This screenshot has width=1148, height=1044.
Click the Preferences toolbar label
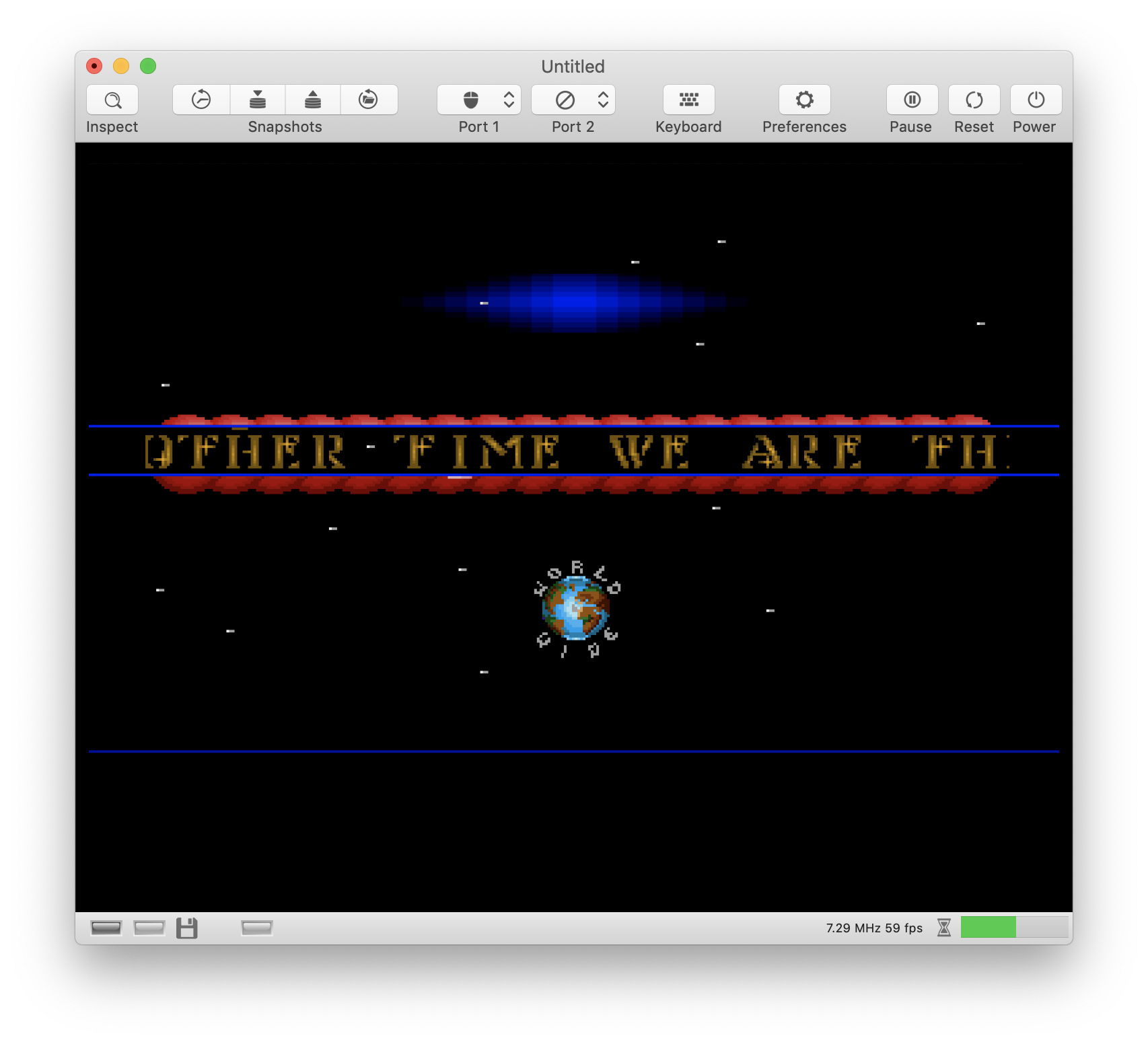[805, 127]
